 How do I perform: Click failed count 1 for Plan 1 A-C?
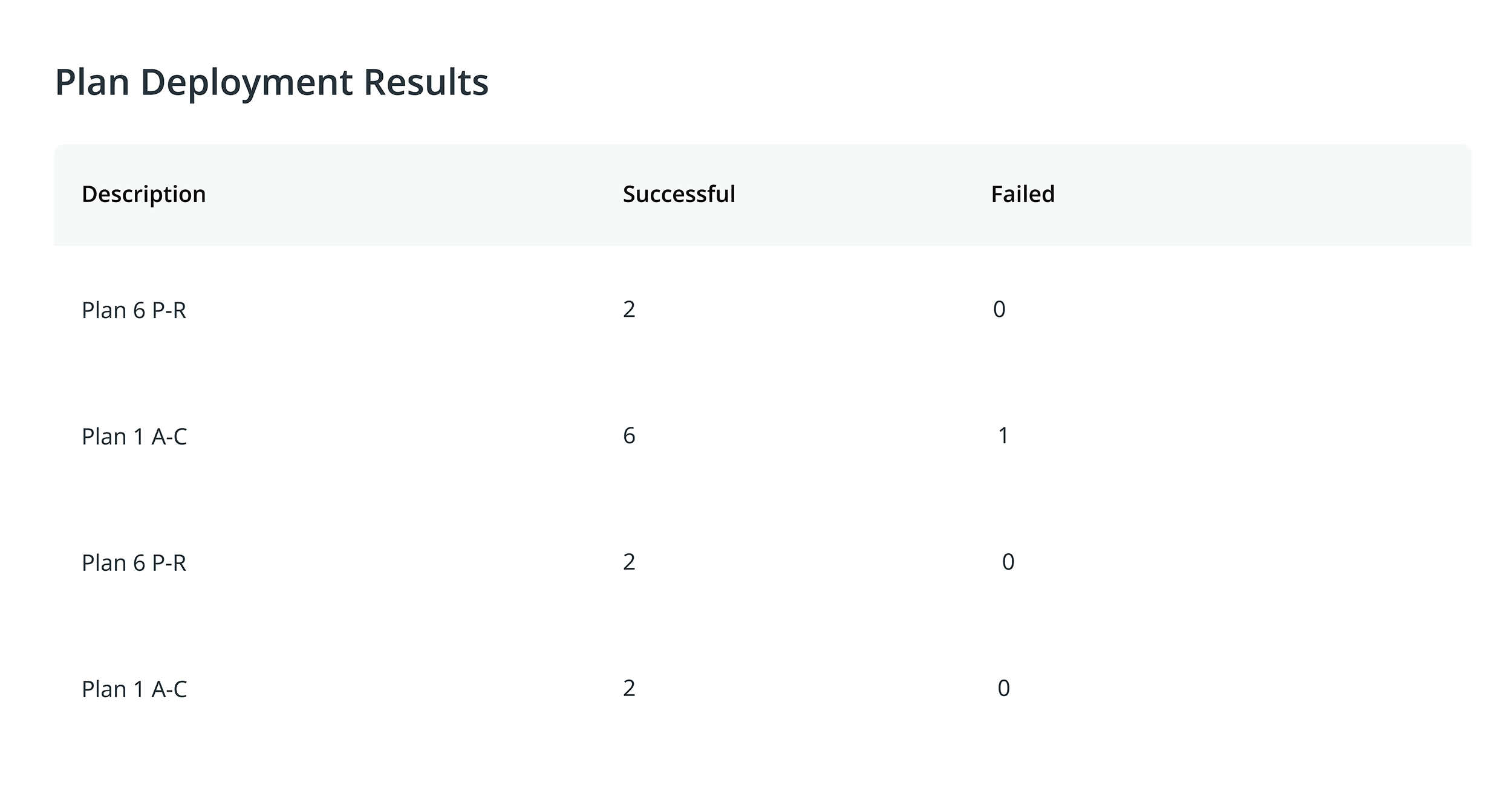[x=1003, y=435]
